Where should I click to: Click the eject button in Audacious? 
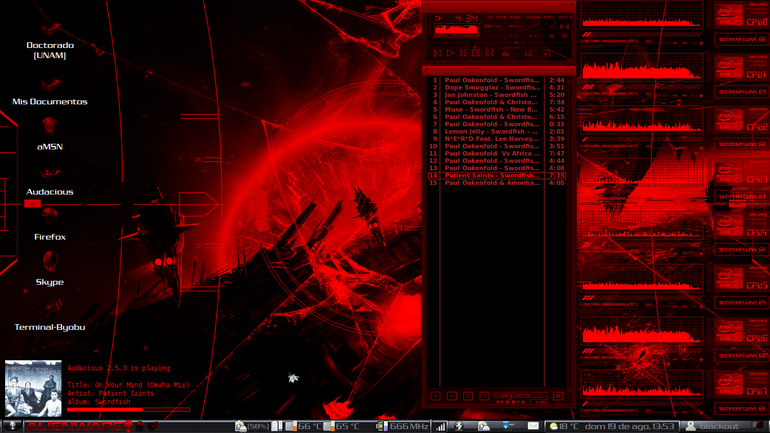click(505, 53)
